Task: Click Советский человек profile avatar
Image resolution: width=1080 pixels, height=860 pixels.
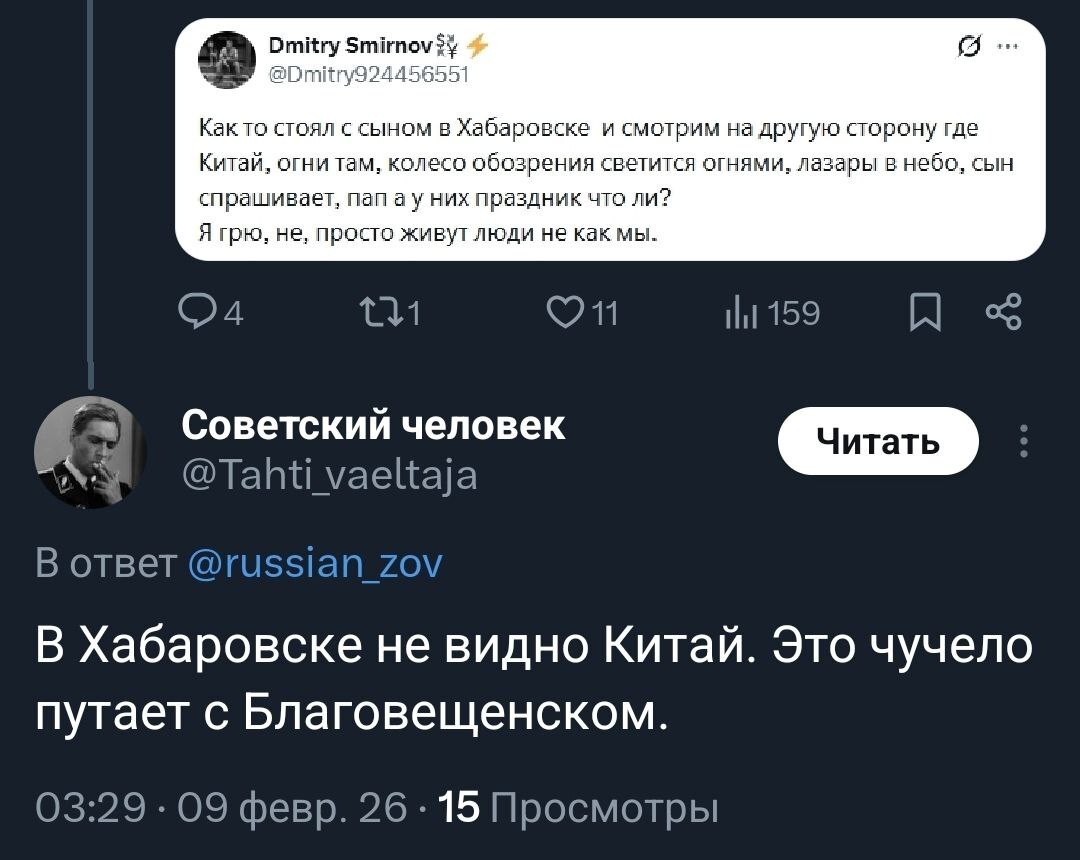Action: 91,452
